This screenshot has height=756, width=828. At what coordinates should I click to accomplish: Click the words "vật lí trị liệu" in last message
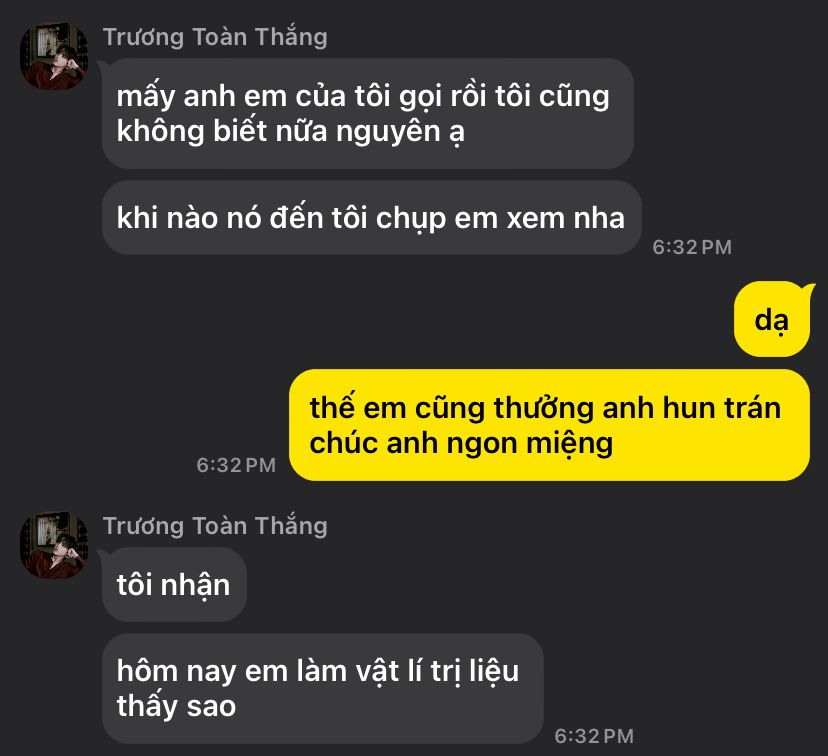pyautogui.click(x=437, y=672)
